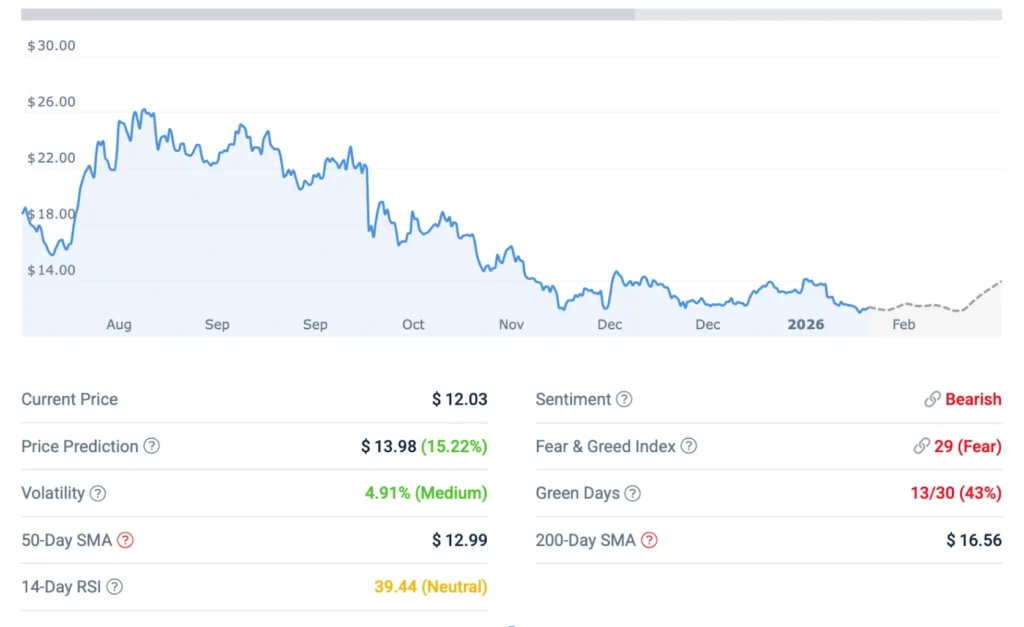Open the Sentiment help icon
1024x627 pixels.
point(624,399)
